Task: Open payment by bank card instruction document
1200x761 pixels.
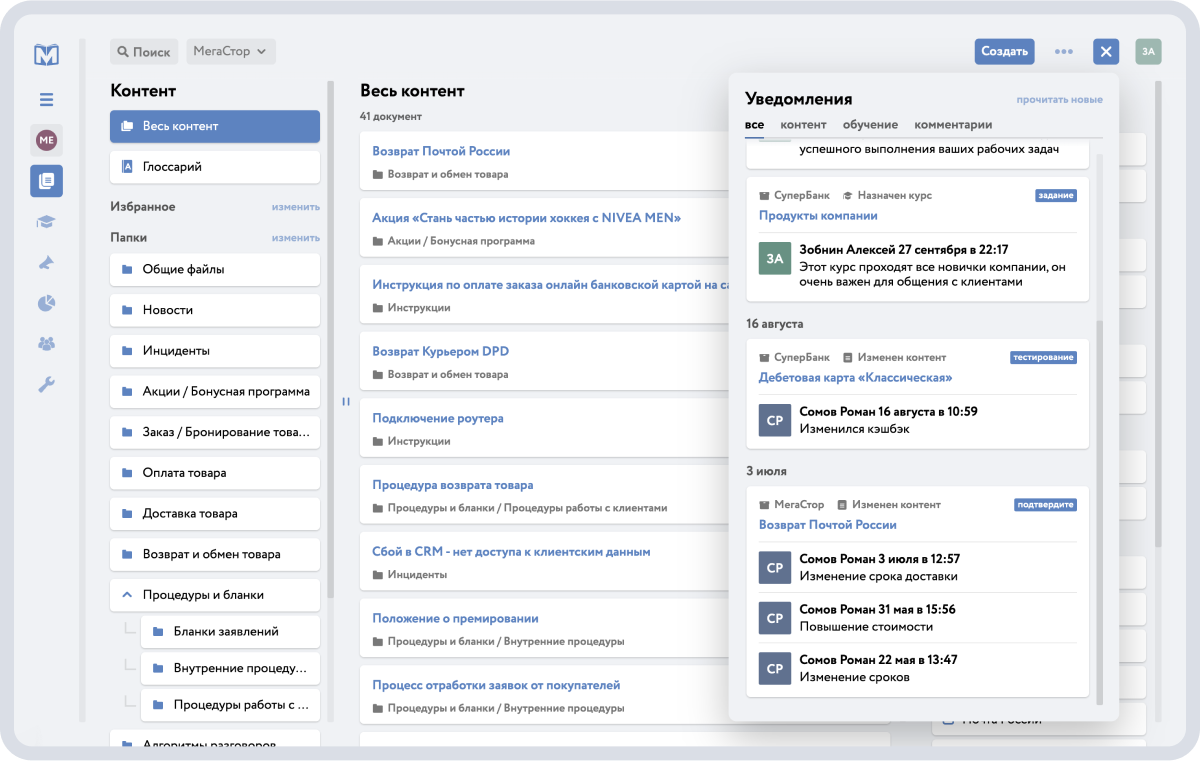Action: pyautogui.click(x=550, y=285)
